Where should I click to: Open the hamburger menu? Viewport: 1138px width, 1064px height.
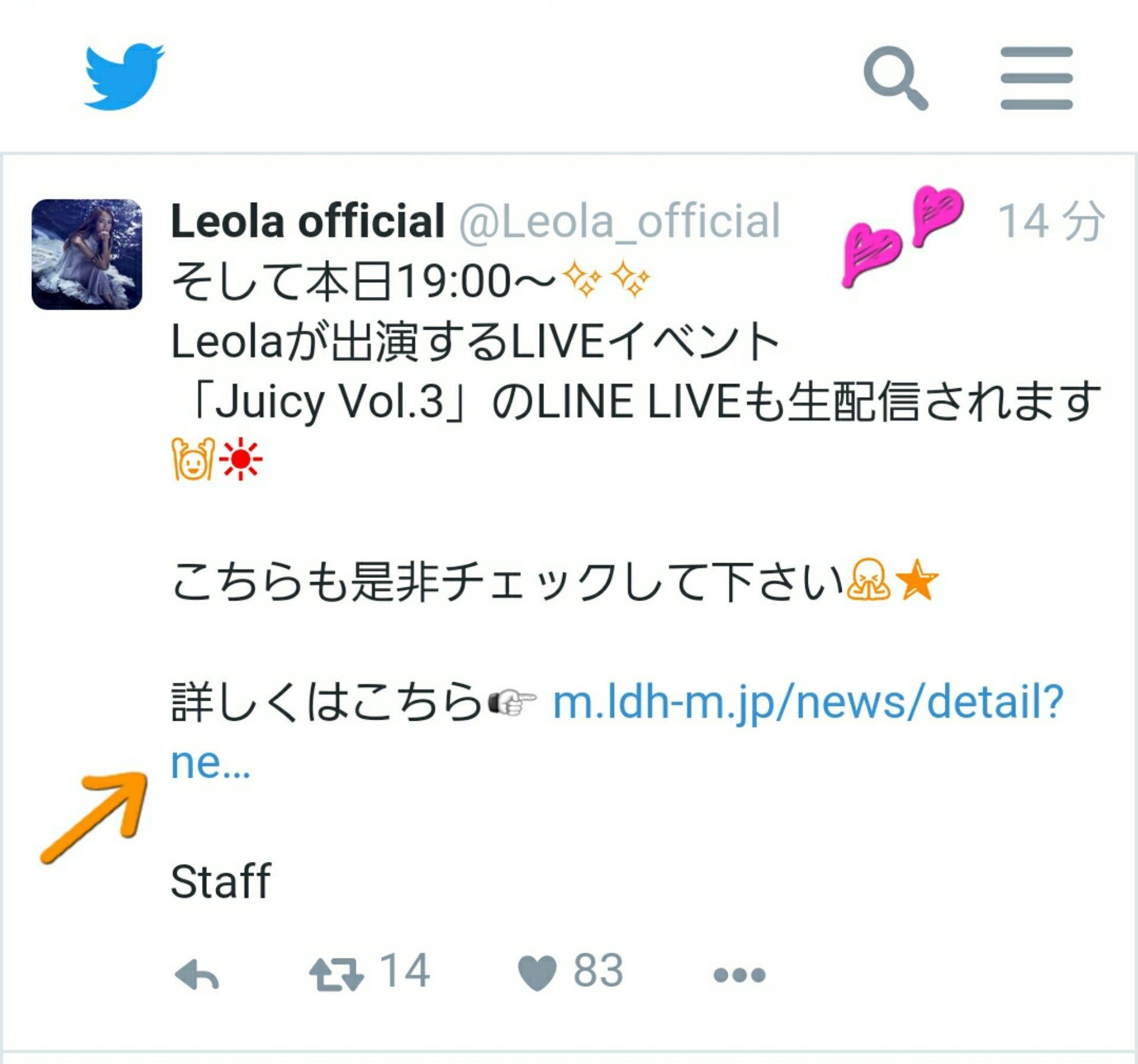click(x=1037, y=78)
